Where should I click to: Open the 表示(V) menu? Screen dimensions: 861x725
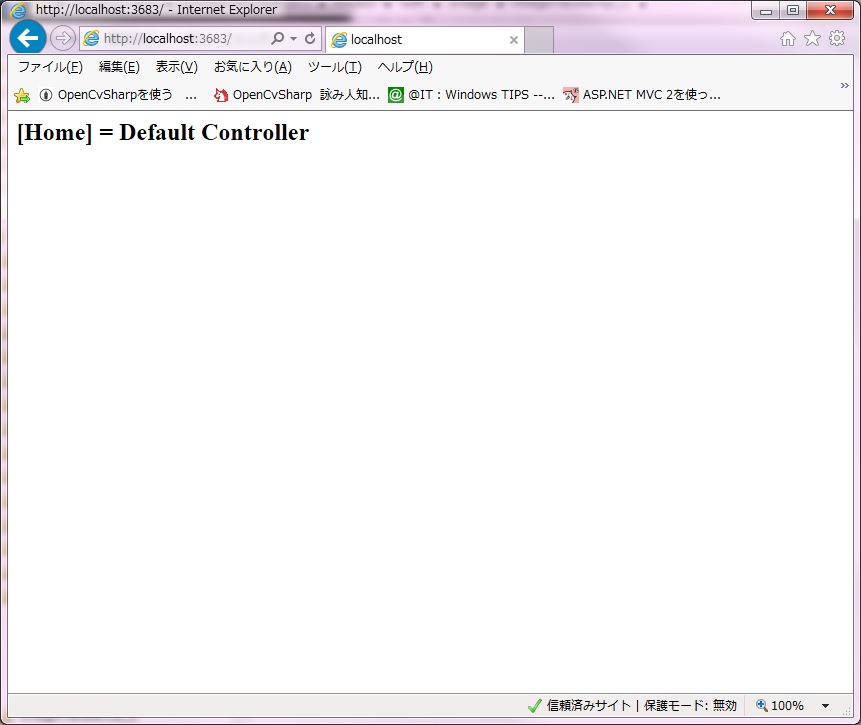coord(176,67)
